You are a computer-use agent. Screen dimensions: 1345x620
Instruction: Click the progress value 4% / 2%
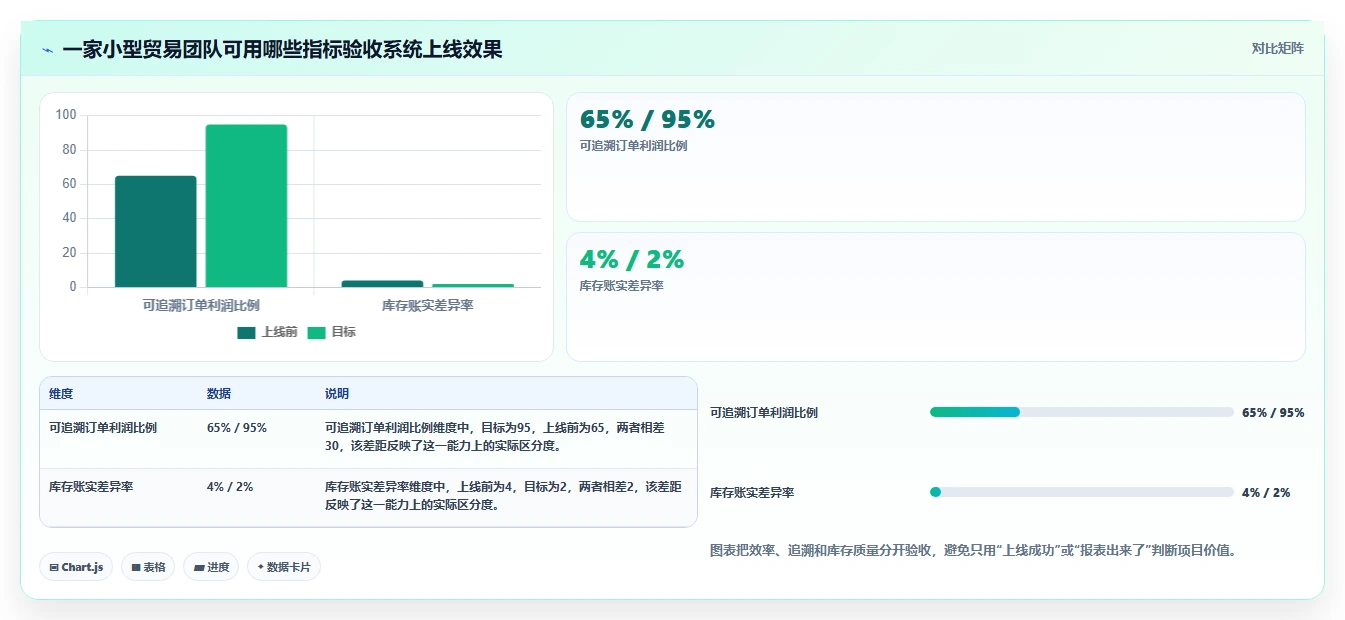point(1266,493)
